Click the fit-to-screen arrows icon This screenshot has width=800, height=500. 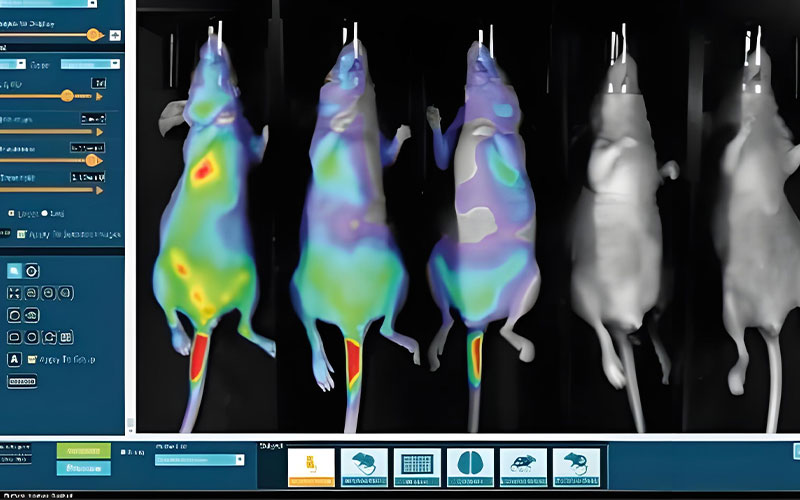(15, 293)
